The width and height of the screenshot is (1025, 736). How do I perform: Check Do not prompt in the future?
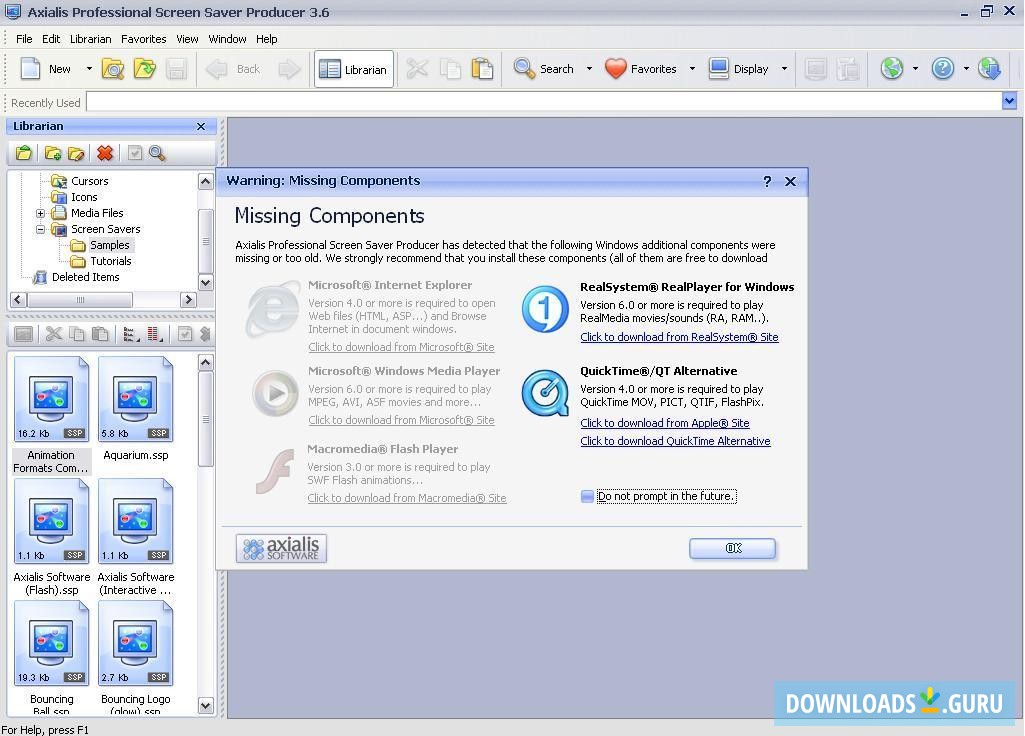click(x=587, y=497)
